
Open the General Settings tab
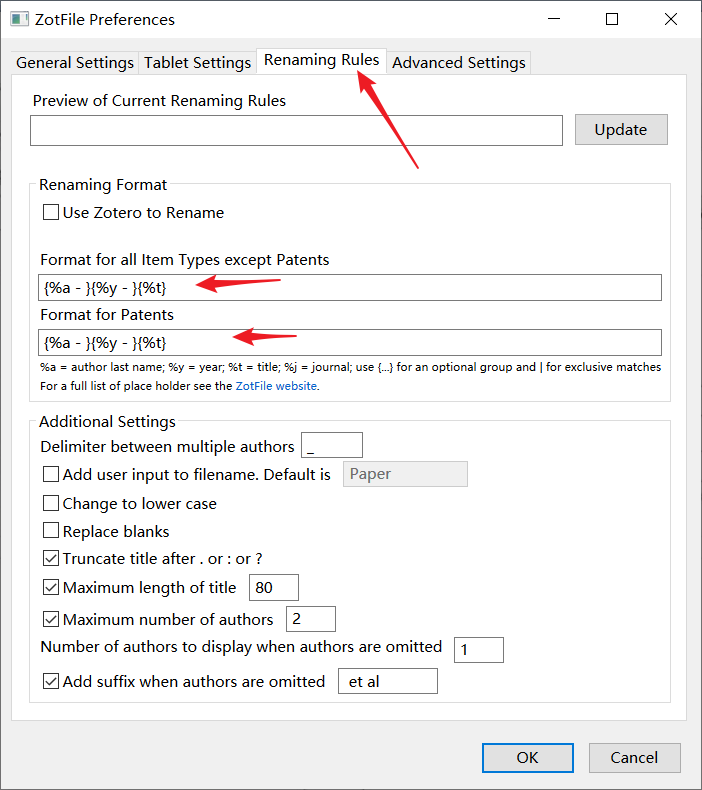(75, 62)
